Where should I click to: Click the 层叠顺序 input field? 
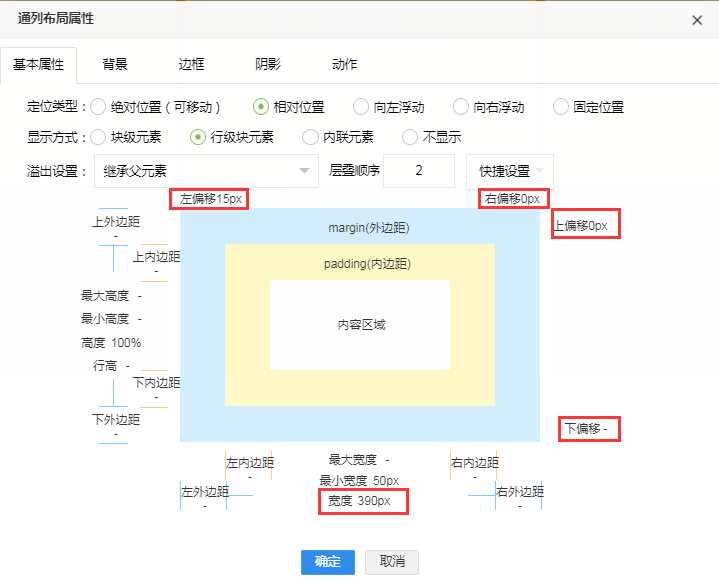[419, 171]
